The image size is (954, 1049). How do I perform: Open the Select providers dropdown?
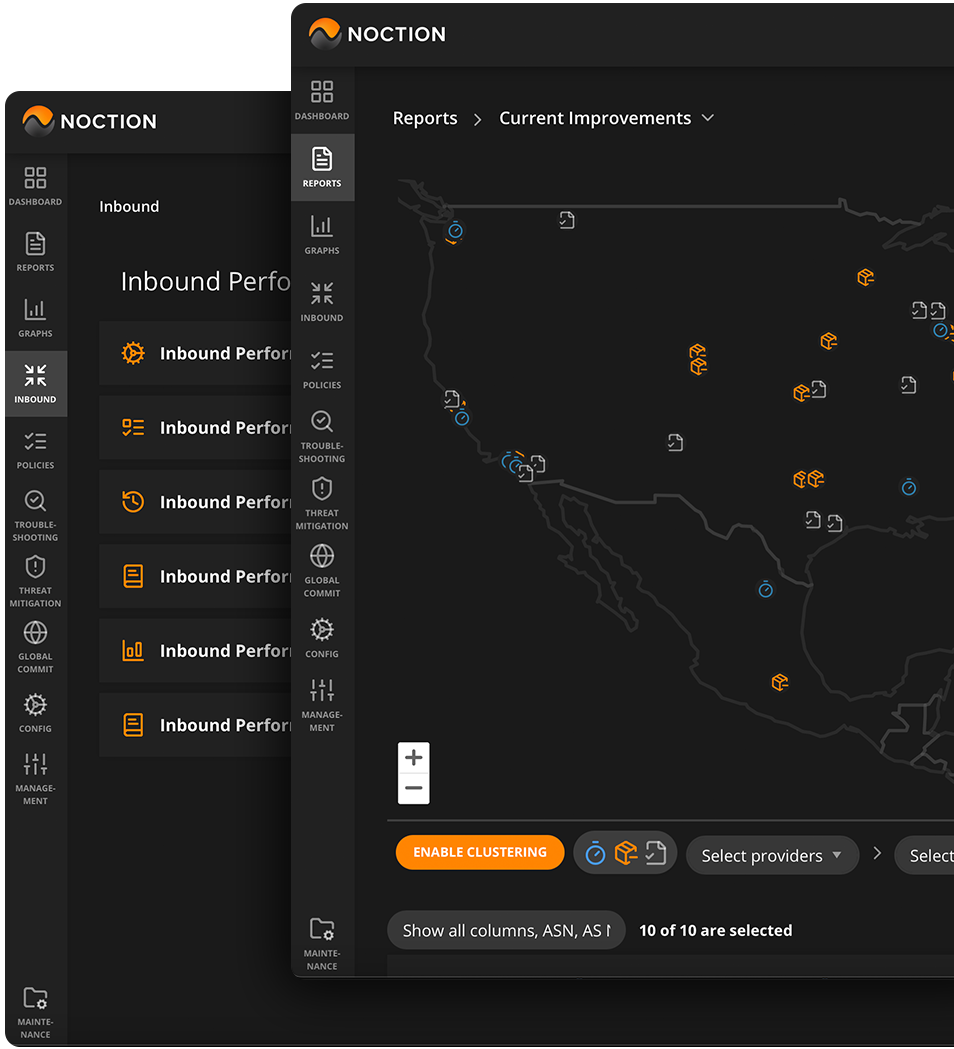click(772, 856)
